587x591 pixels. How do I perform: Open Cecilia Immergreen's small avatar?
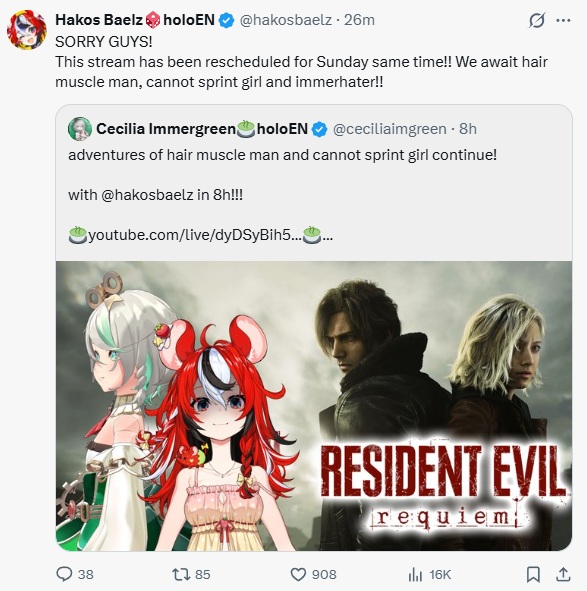point(80,129)
